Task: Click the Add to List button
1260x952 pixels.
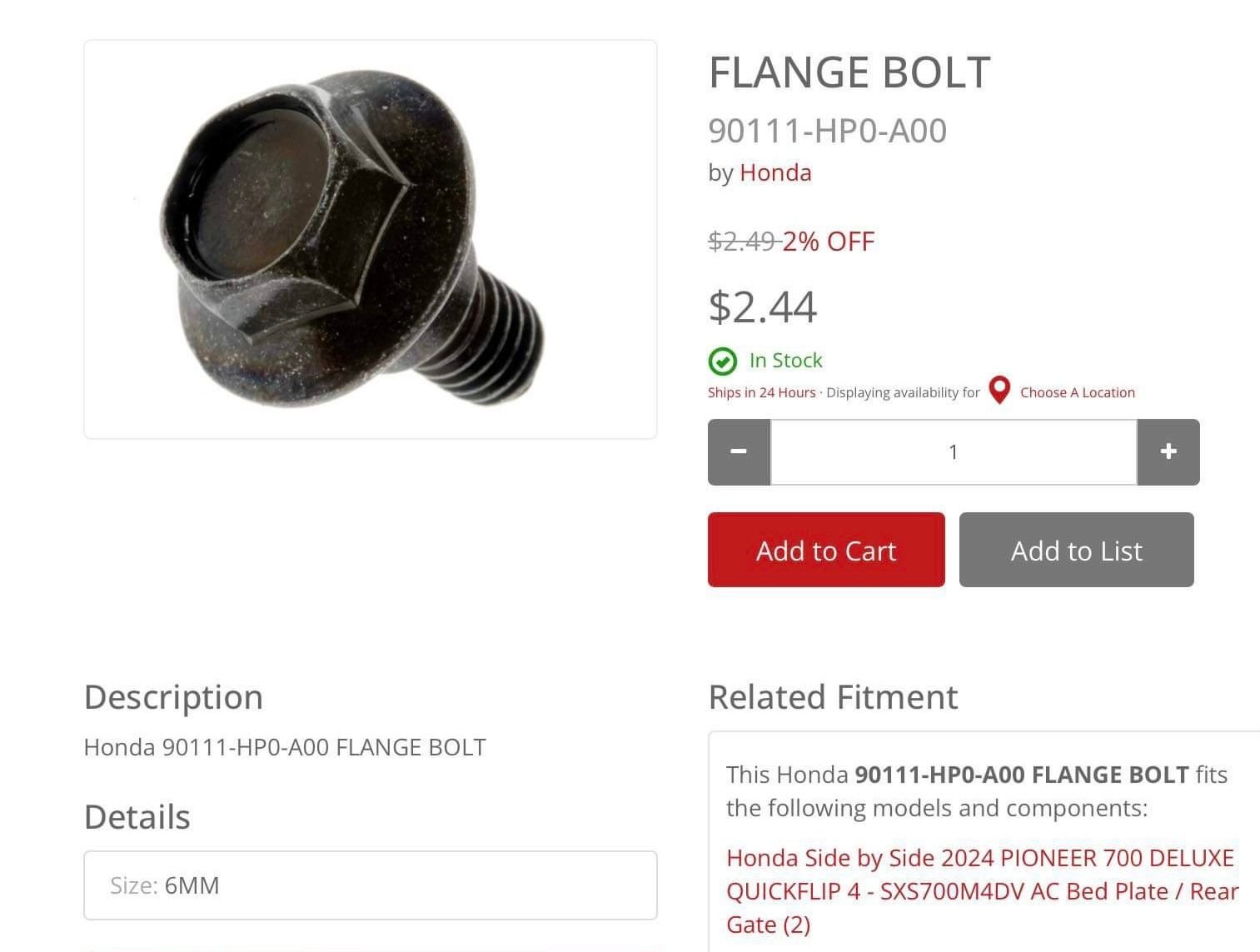Action: tap(1076, 550)
